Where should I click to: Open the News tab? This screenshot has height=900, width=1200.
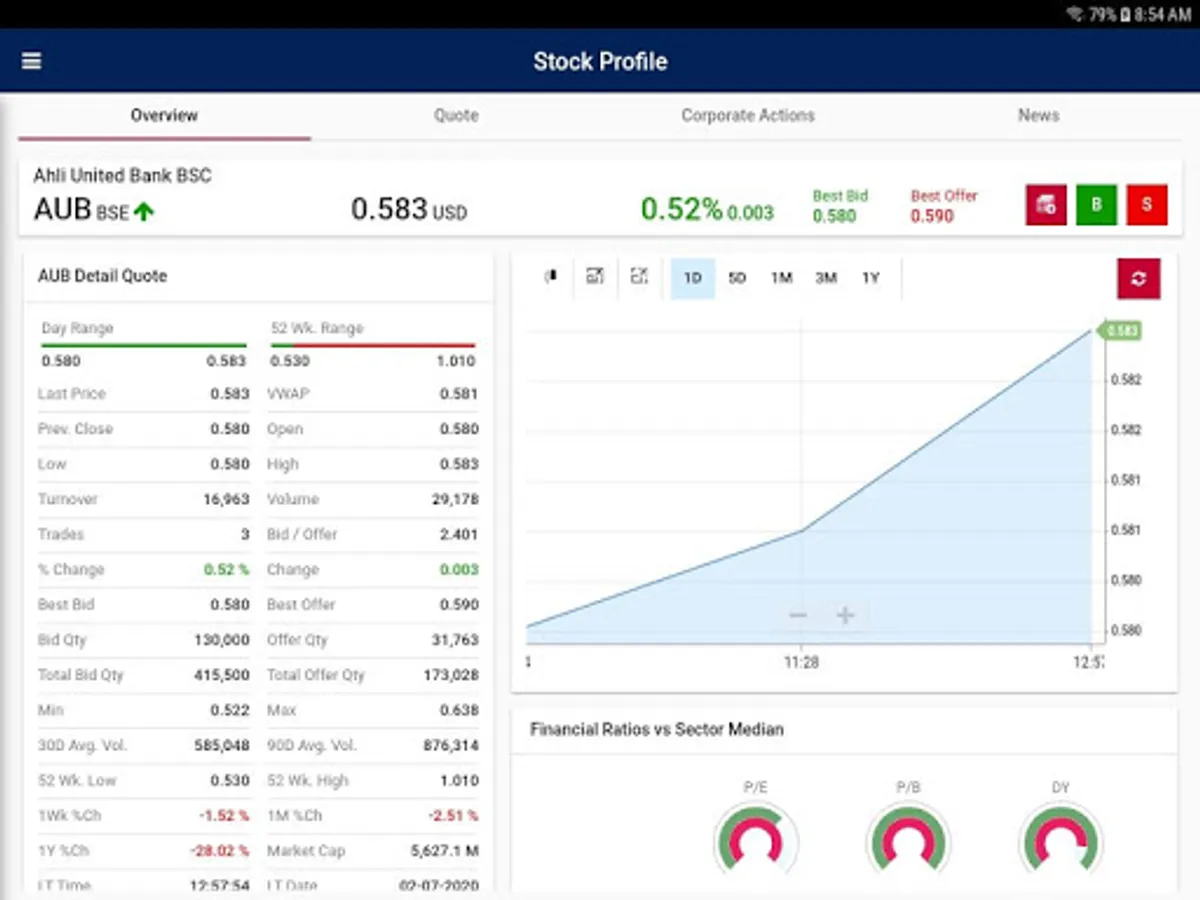point(1038,115)
